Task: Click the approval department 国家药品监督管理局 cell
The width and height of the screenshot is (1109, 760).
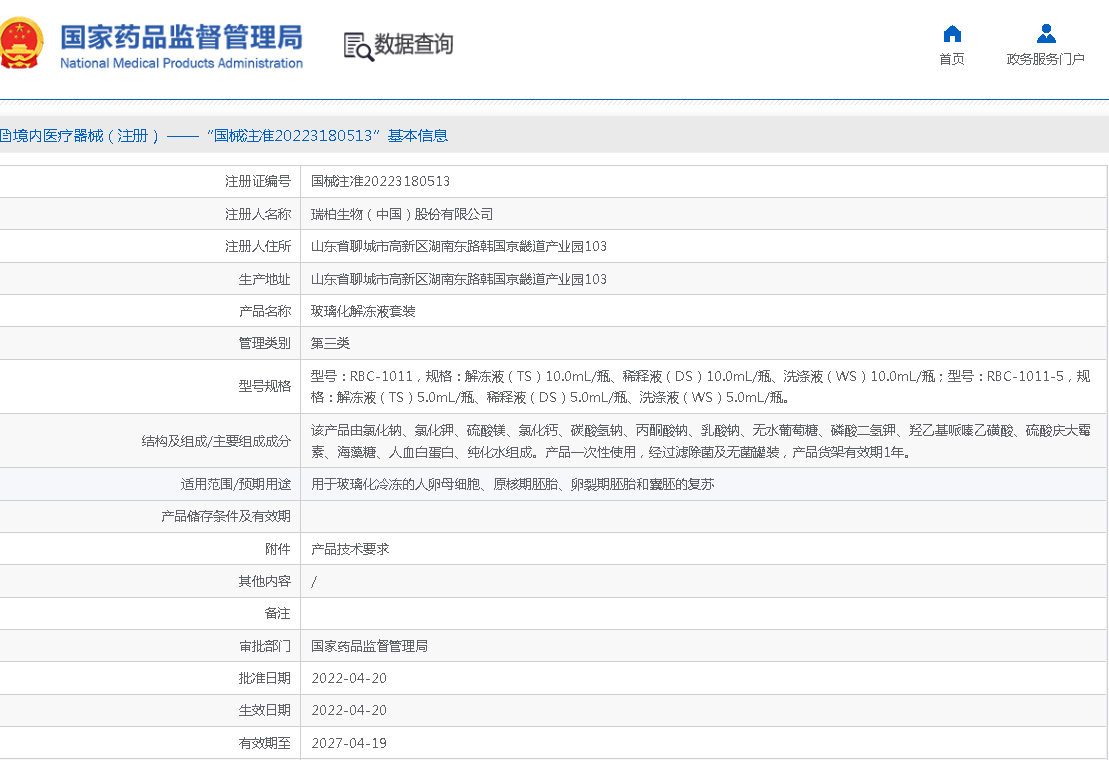Action: [x=369, y=646]
